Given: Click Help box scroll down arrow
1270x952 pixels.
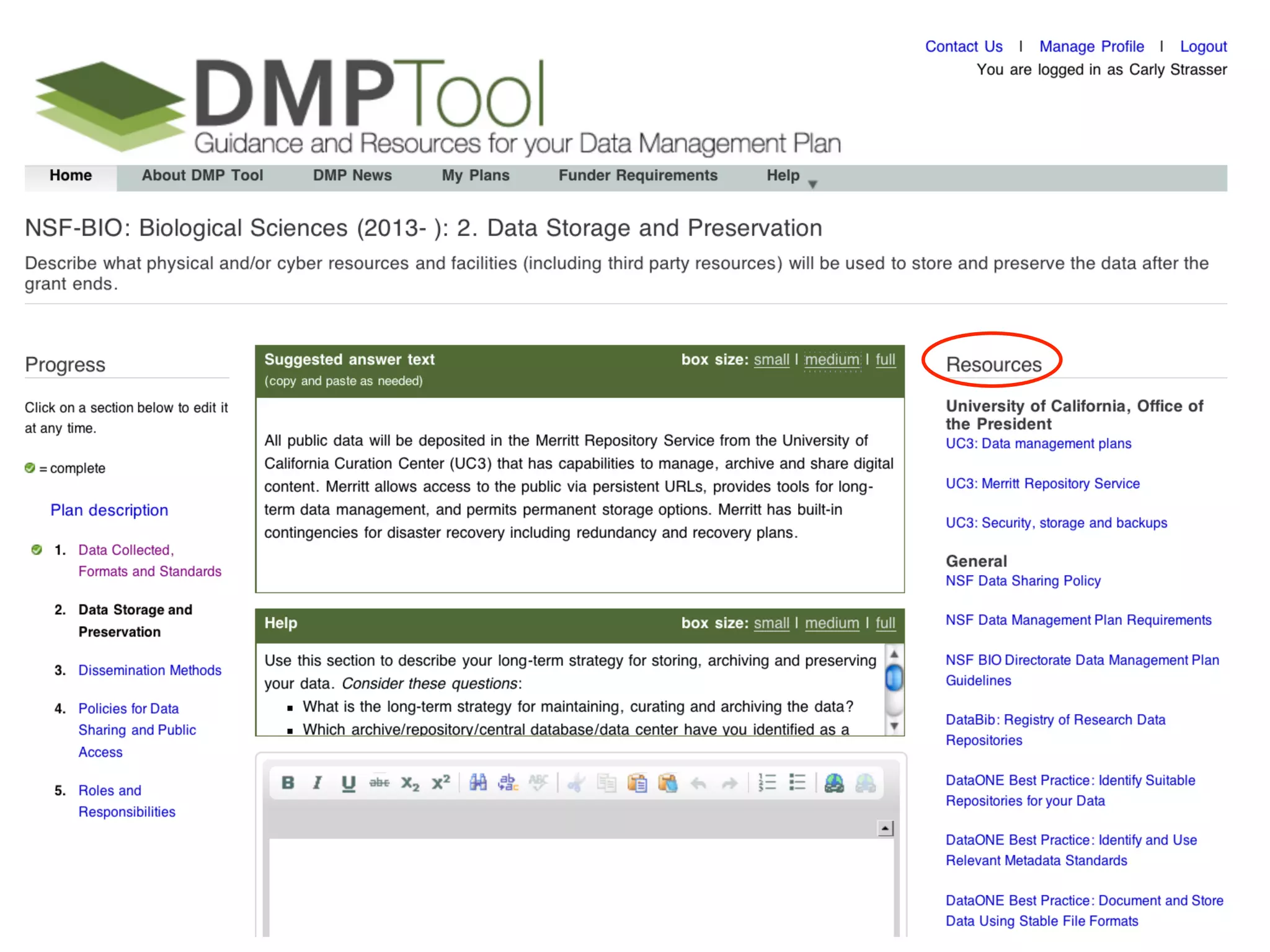Looking at the screenshot, I should coord(894,726).
